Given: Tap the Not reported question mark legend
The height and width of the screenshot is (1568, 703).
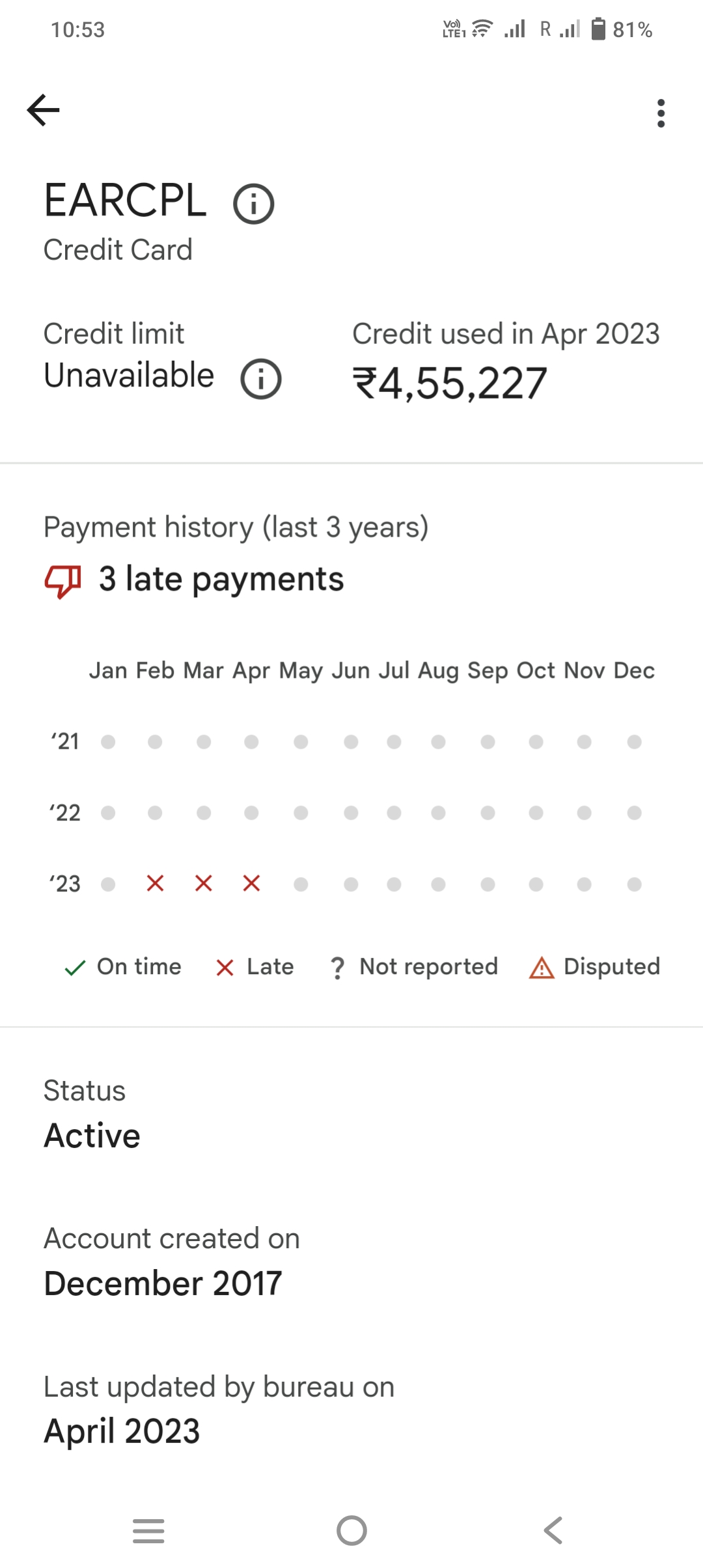Looking at the screenshot, I should (337, 968).
